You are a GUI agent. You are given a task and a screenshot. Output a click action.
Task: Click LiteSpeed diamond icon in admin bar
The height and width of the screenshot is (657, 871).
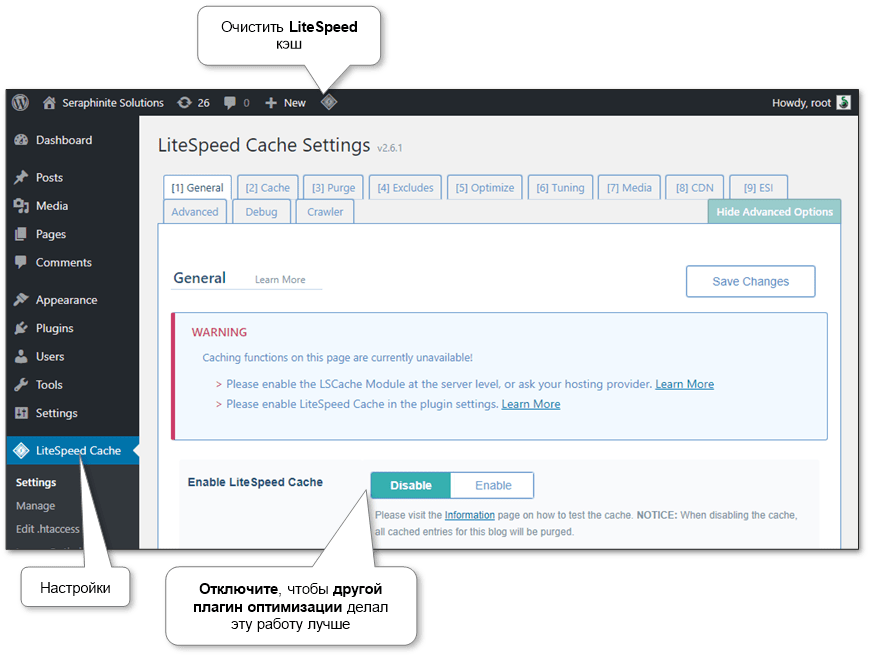click(x=329, y=102)
